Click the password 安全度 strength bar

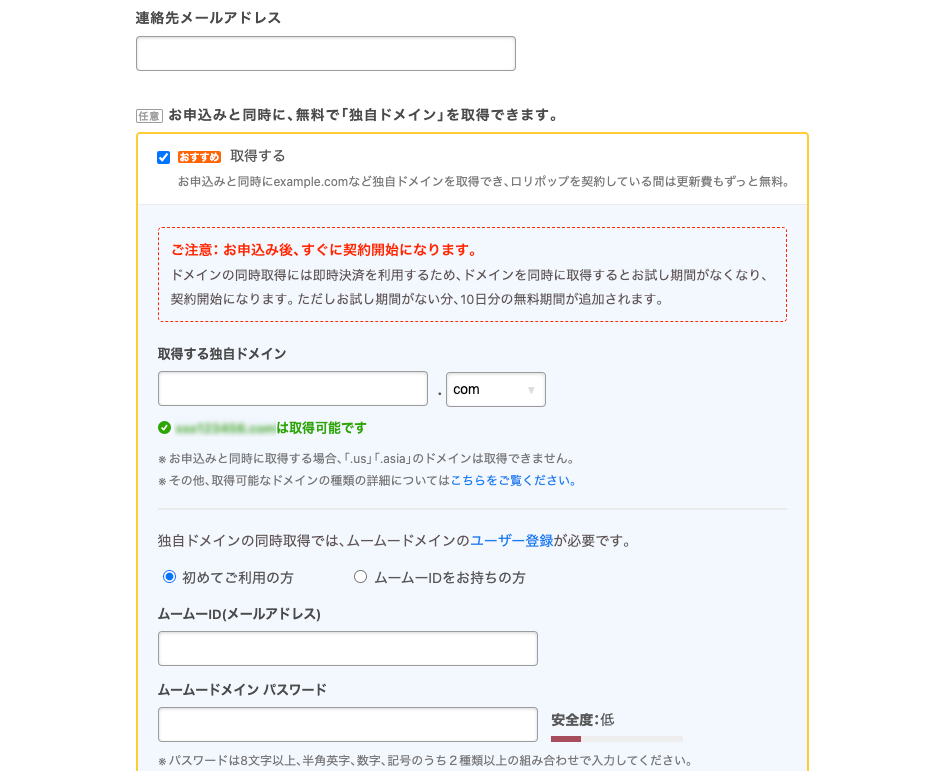tap(616, 739)
